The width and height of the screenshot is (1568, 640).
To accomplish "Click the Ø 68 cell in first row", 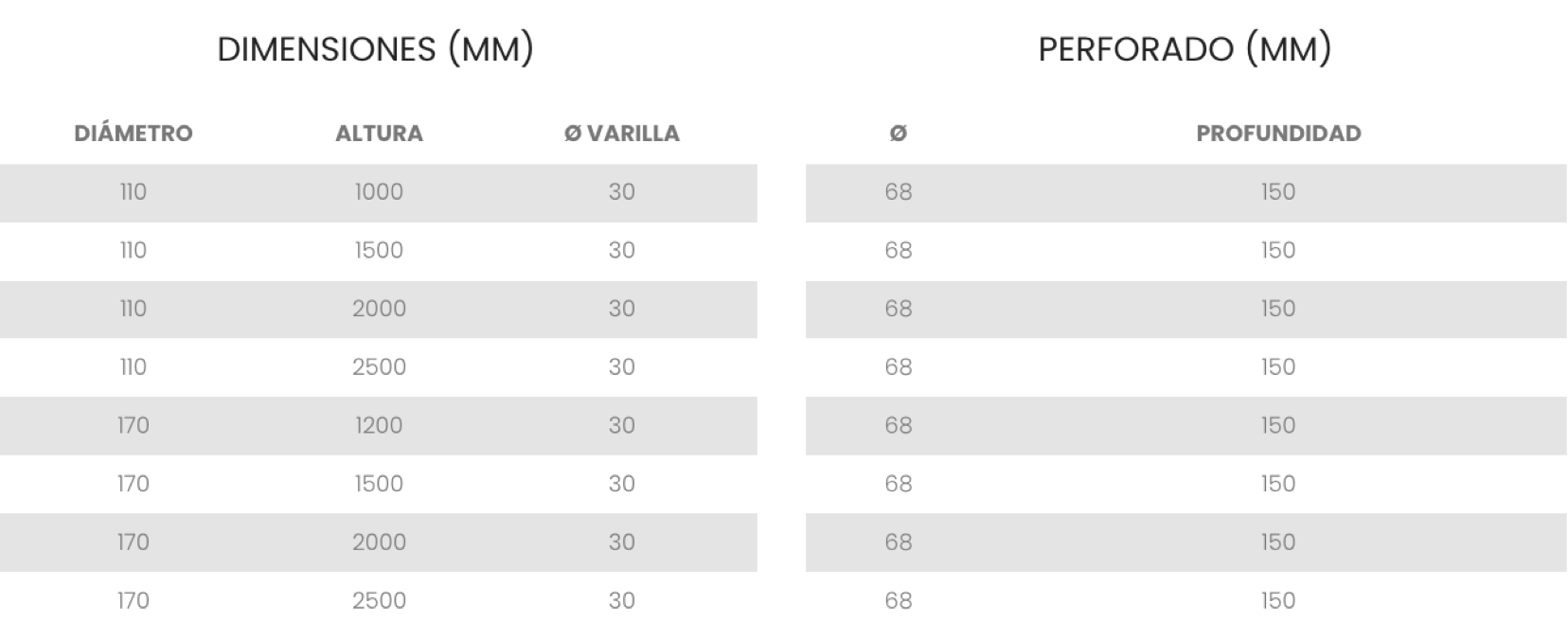I will [899, 192].
